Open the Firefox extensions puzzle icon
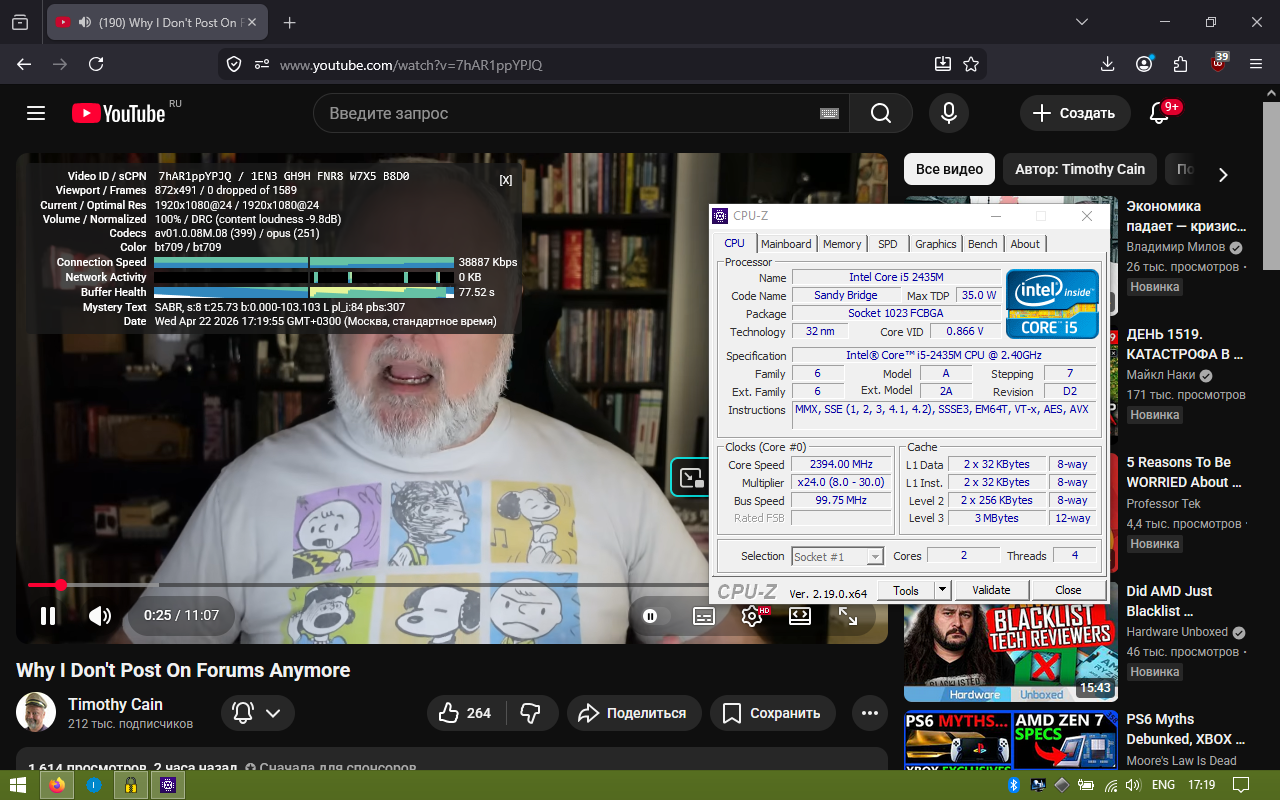 (1181, 64)
